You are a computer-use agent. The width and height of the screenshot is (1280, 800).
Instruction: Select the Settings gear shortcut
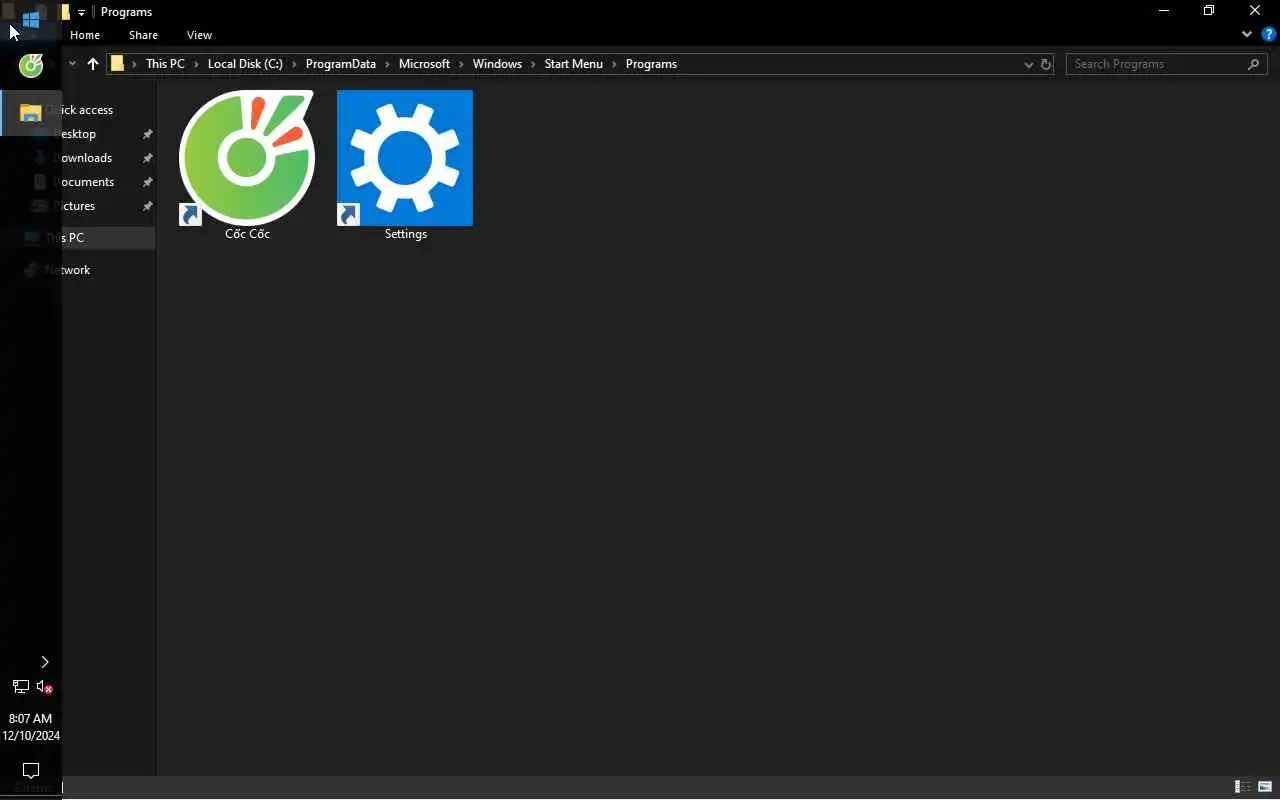405,158
